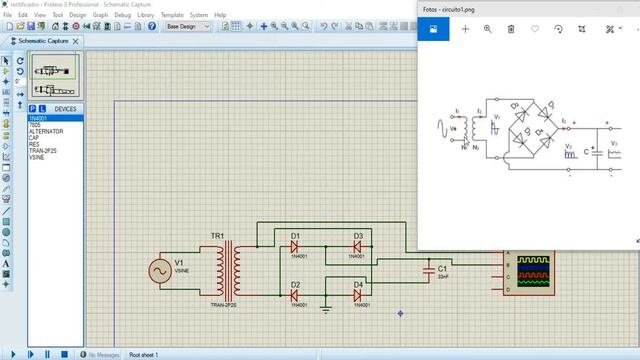Click the Step simulation button

point(31,354)
